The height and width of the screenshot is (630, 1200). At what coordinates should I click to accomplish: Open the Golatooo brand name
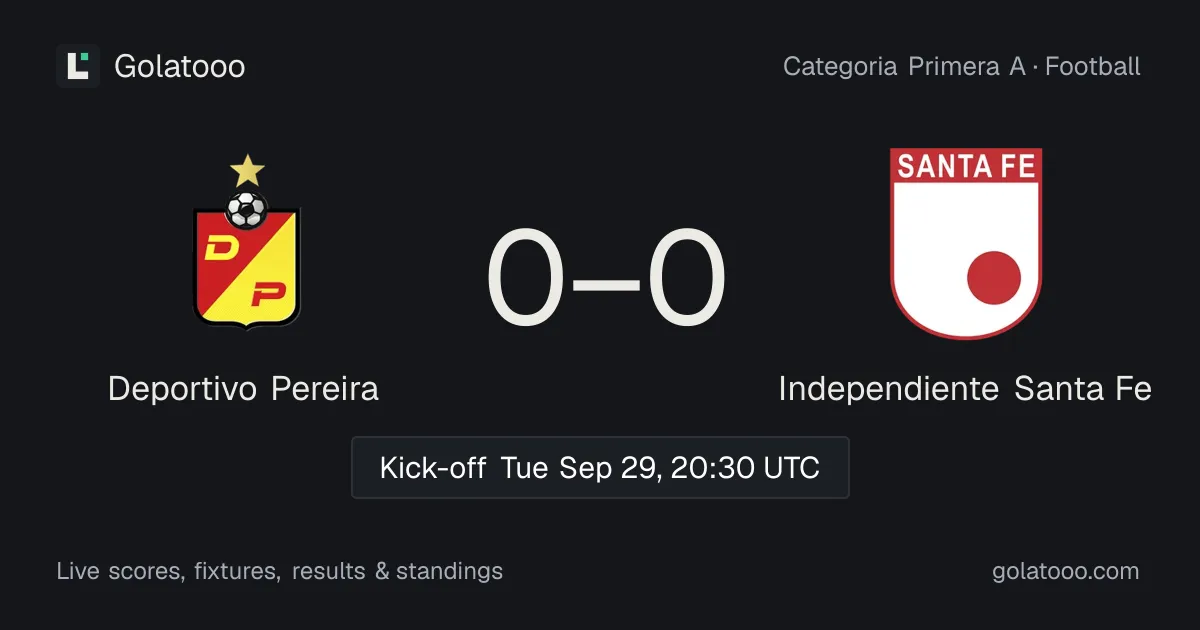point(180,66)
